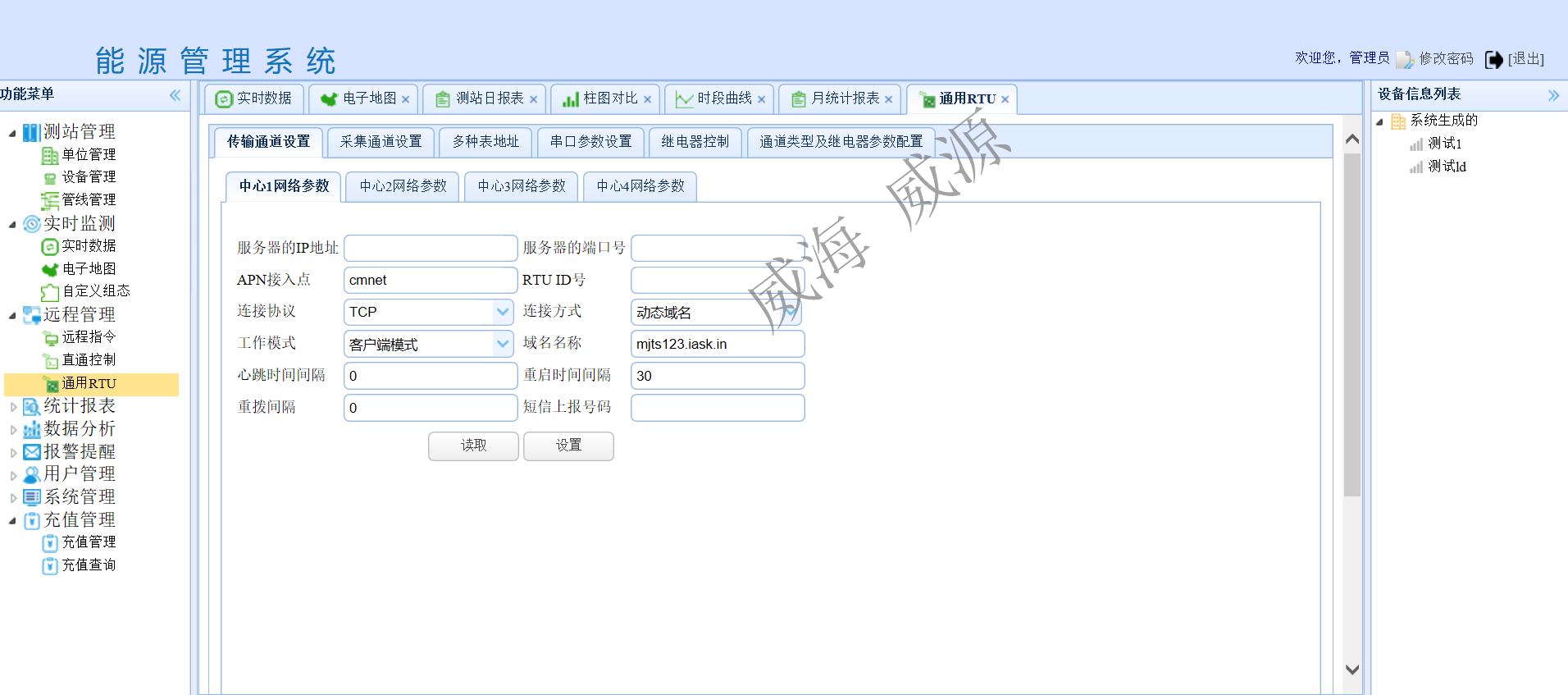Collapse the 功能菜单 left panel
The width and height of the screenshot is (1568, 695).
[x=175, y=95]
